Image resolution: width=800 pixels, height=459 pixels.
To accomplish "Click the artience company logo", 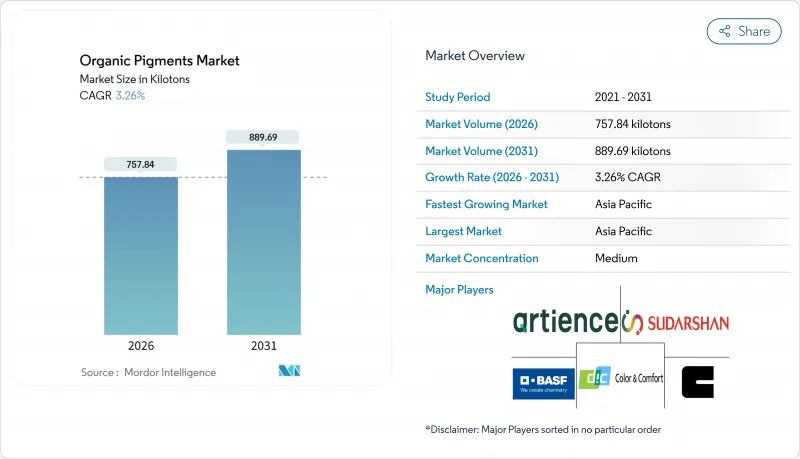I will (565, 321).
